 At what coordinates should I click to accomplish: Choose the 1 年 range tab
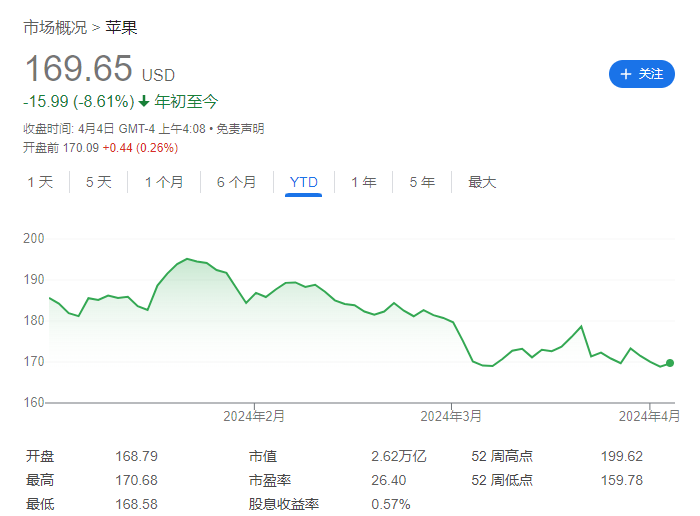tap(363, 182)
